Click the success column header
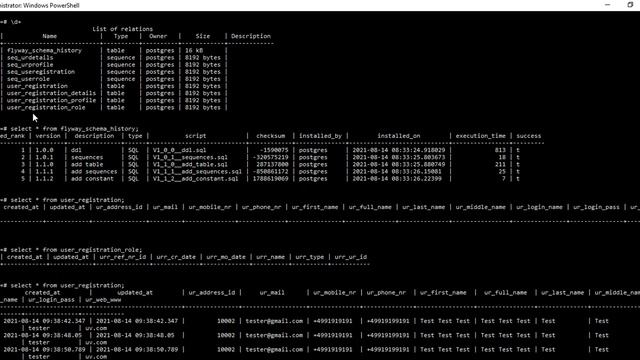Screen dimensions: 640x360 point(529,136)
